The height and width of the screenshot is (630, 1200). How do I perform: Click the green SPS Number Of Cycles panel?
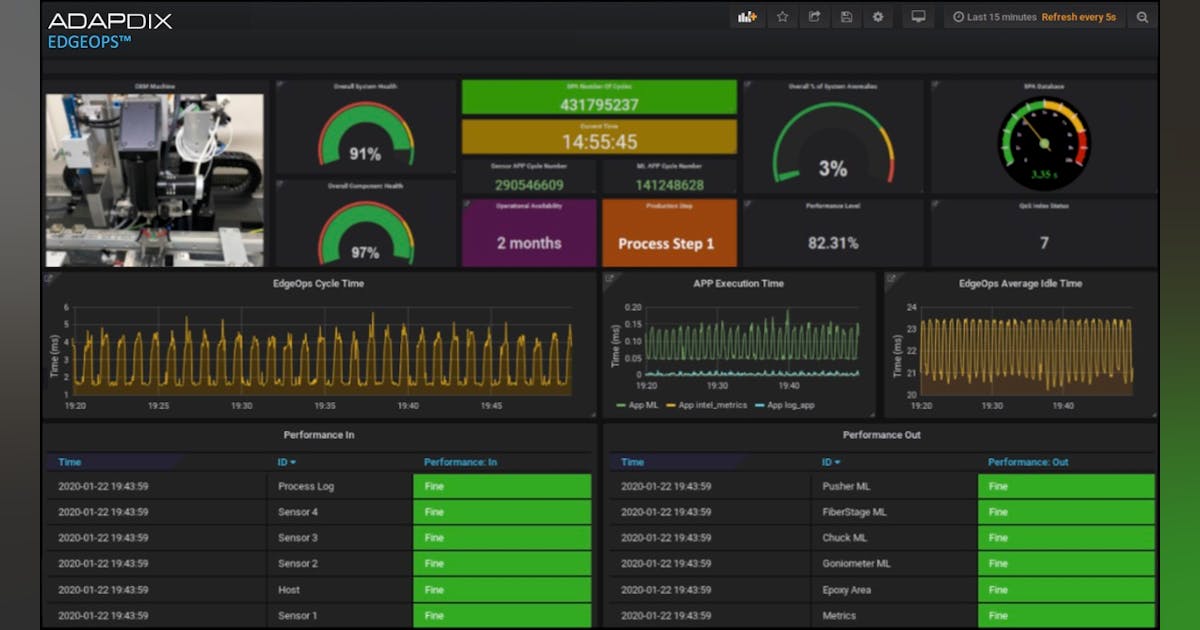598,99
